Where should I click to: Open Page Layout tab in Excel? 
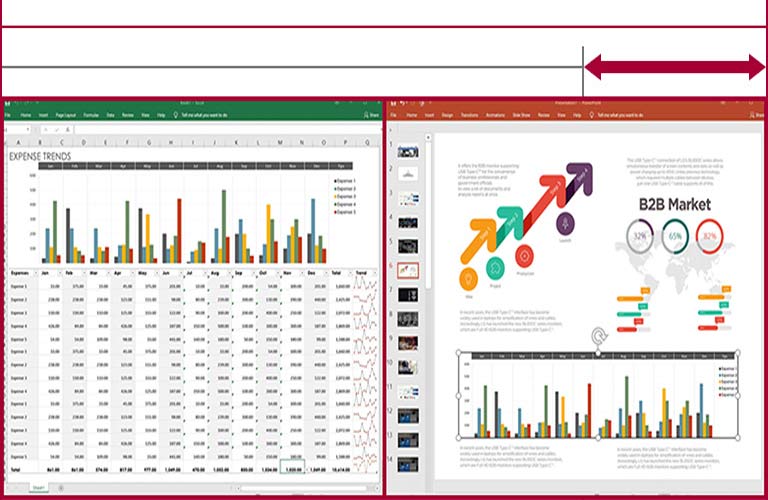pos(66,116)
